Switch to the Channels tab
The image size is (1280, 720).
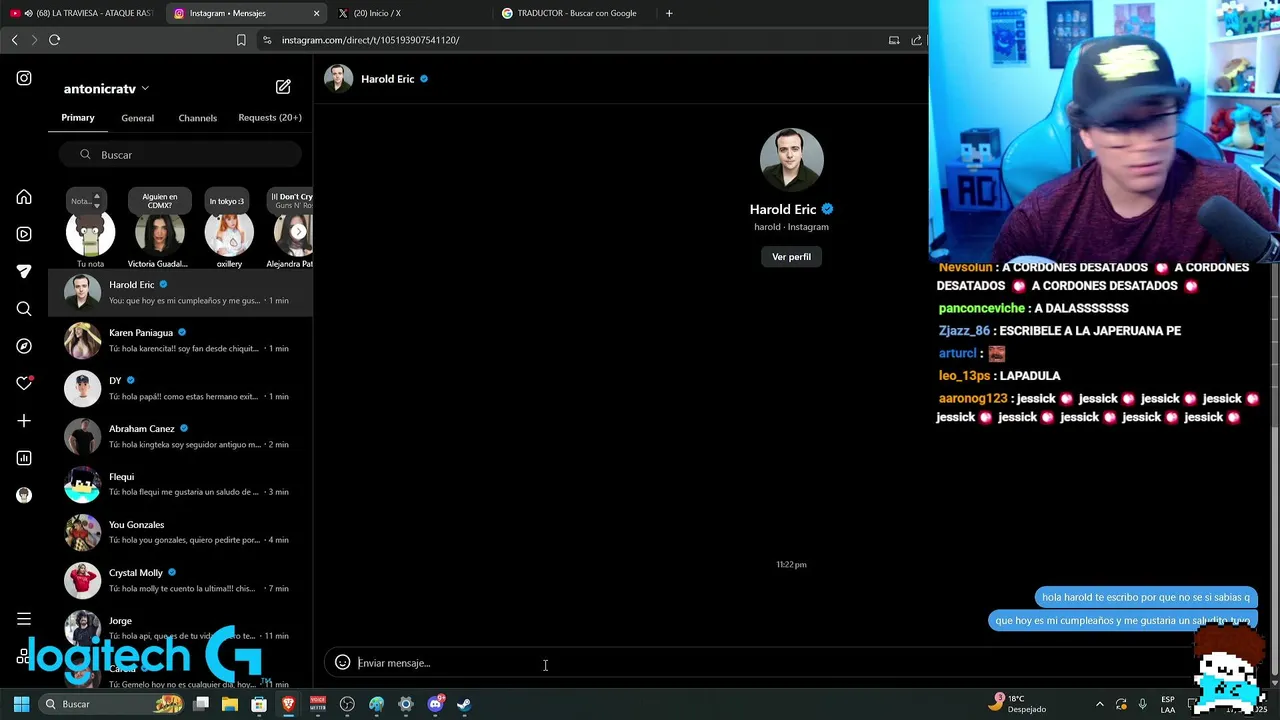(x=198, y=118)
